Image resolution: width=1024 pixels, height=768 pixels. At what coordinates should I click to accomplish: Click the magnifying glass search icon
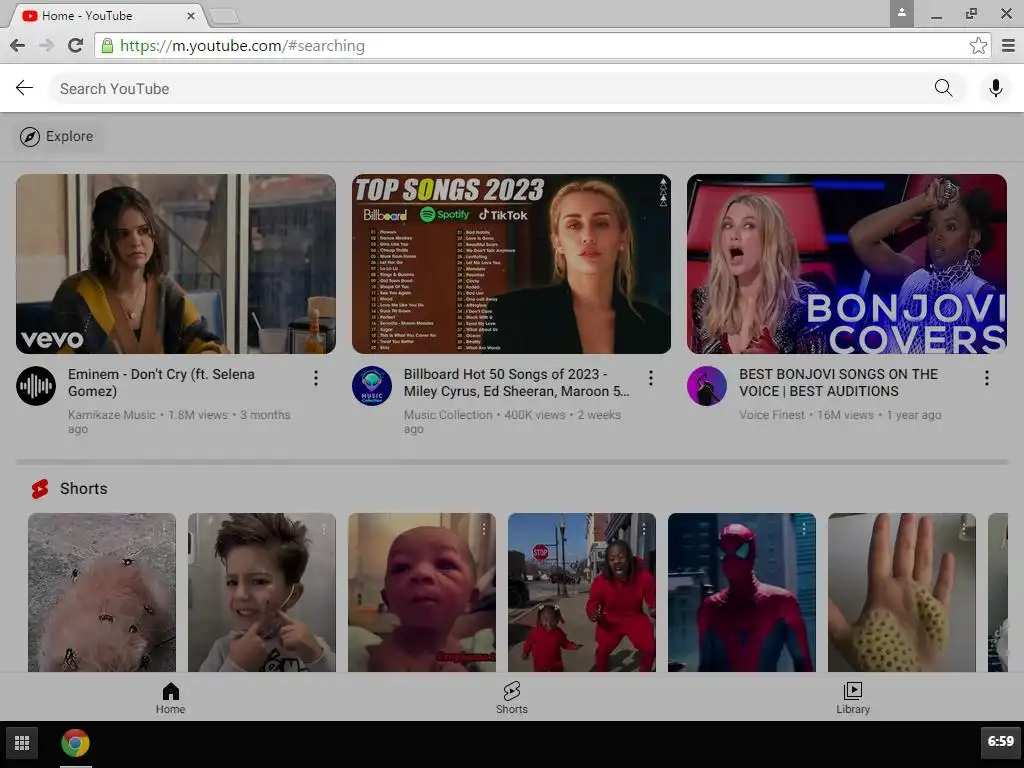(943, 88)
